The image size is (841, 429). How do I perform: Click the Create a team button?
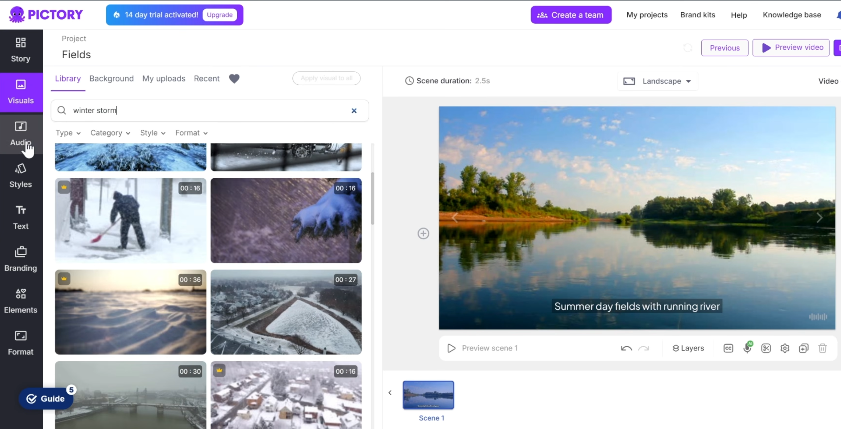[571, 15]
